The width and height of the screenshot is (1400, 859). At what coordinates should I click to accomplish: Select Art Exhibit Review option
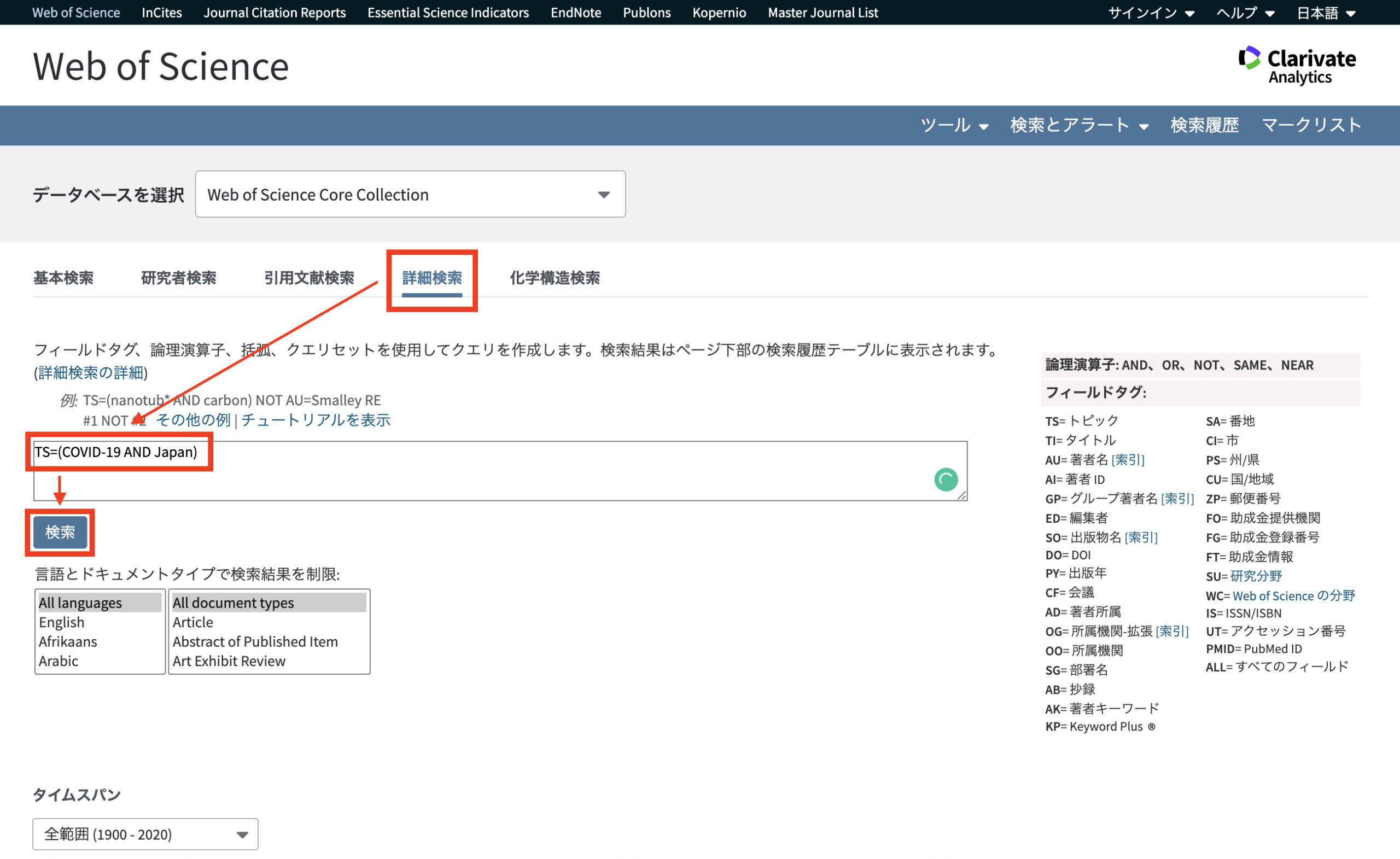pyautogui.click(x=269, y=661)
